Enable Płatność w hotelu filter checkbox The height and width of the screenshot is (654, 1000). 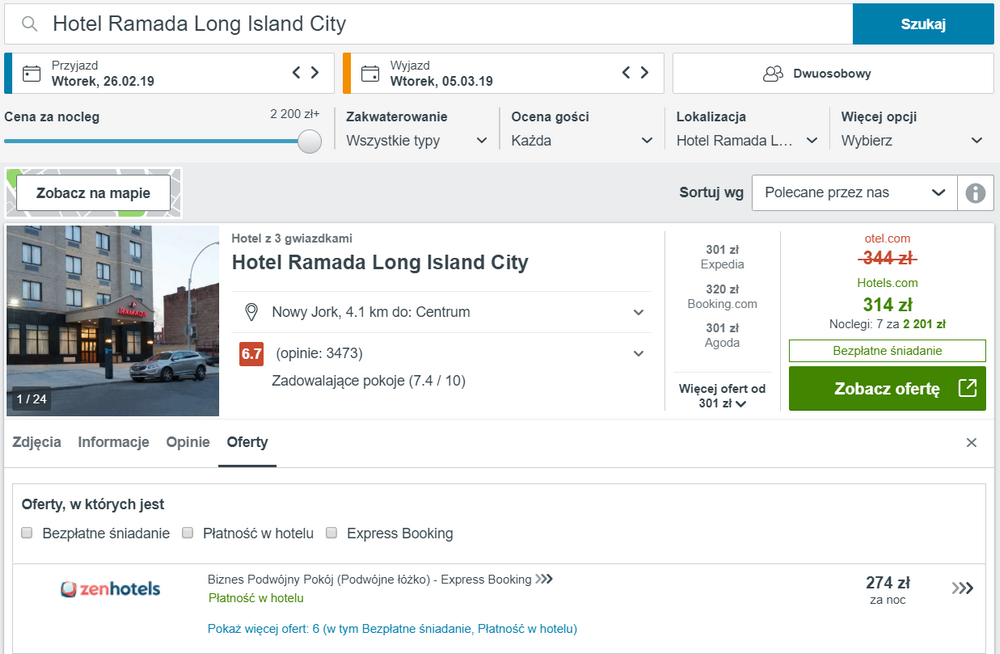click(x=188, y=533)
